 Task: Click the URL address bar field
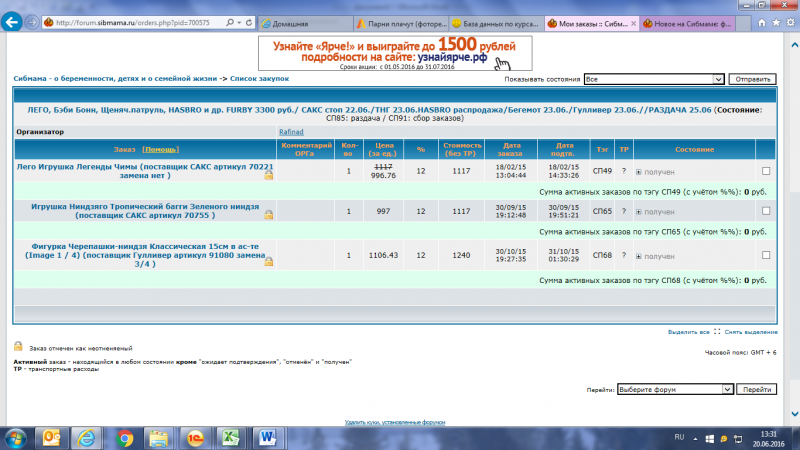point(138,23)
